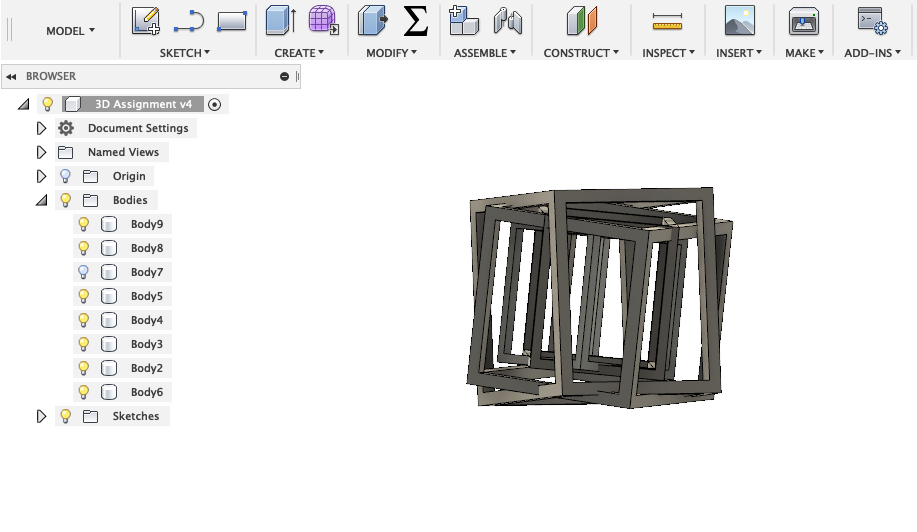Click the Insert image icon

[x=739, y=20]
